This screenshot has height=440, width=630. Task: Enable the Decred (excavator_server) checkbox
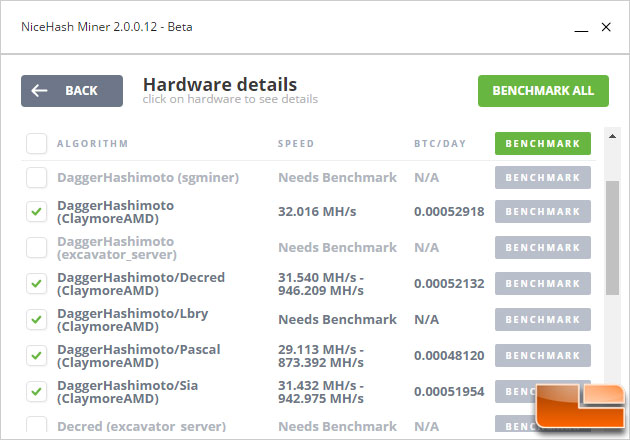pyautogui.click(x=37, y=424)
